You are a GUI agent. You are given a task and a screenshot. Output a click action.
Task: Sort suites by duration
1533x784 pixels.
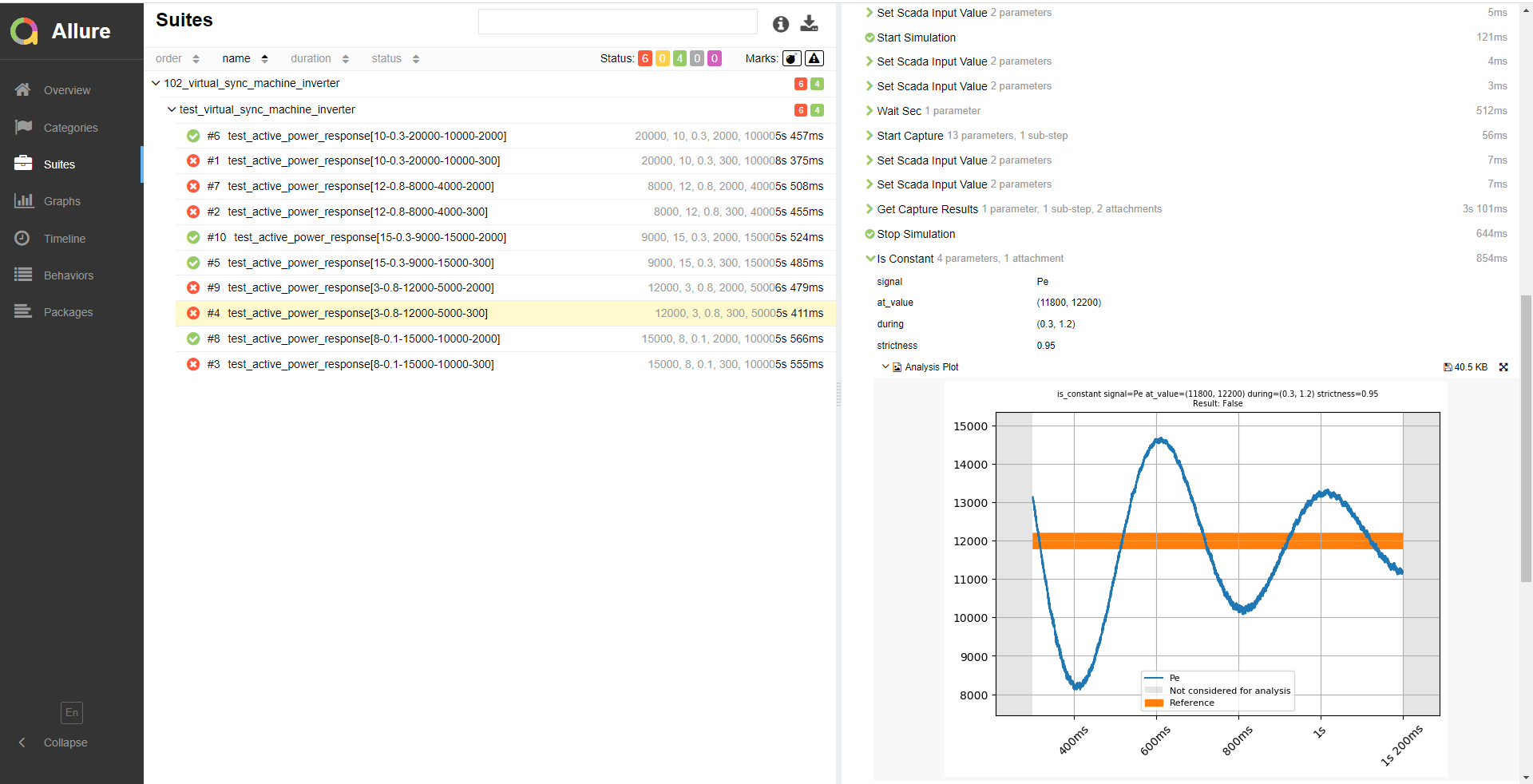(x=311, y=58)
